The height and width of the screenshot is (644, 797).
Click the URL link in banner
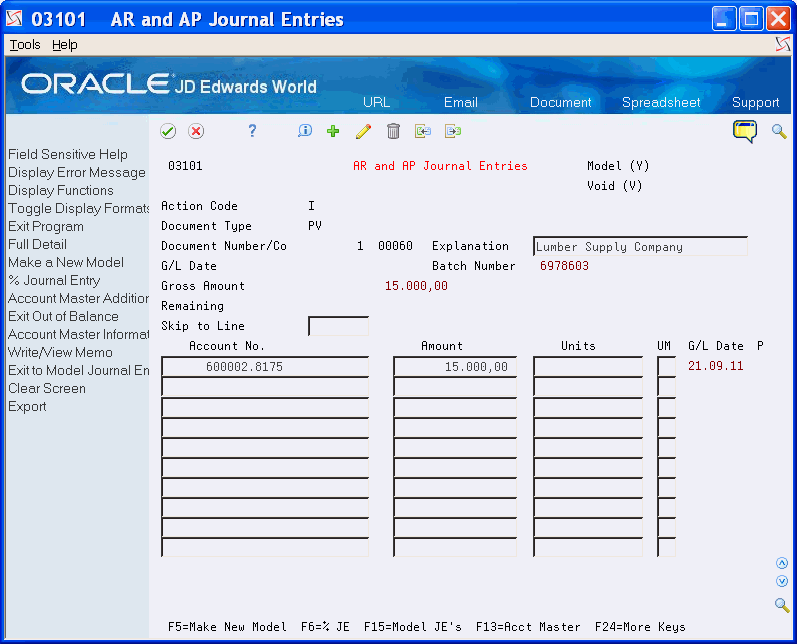(x=376, y=102)
